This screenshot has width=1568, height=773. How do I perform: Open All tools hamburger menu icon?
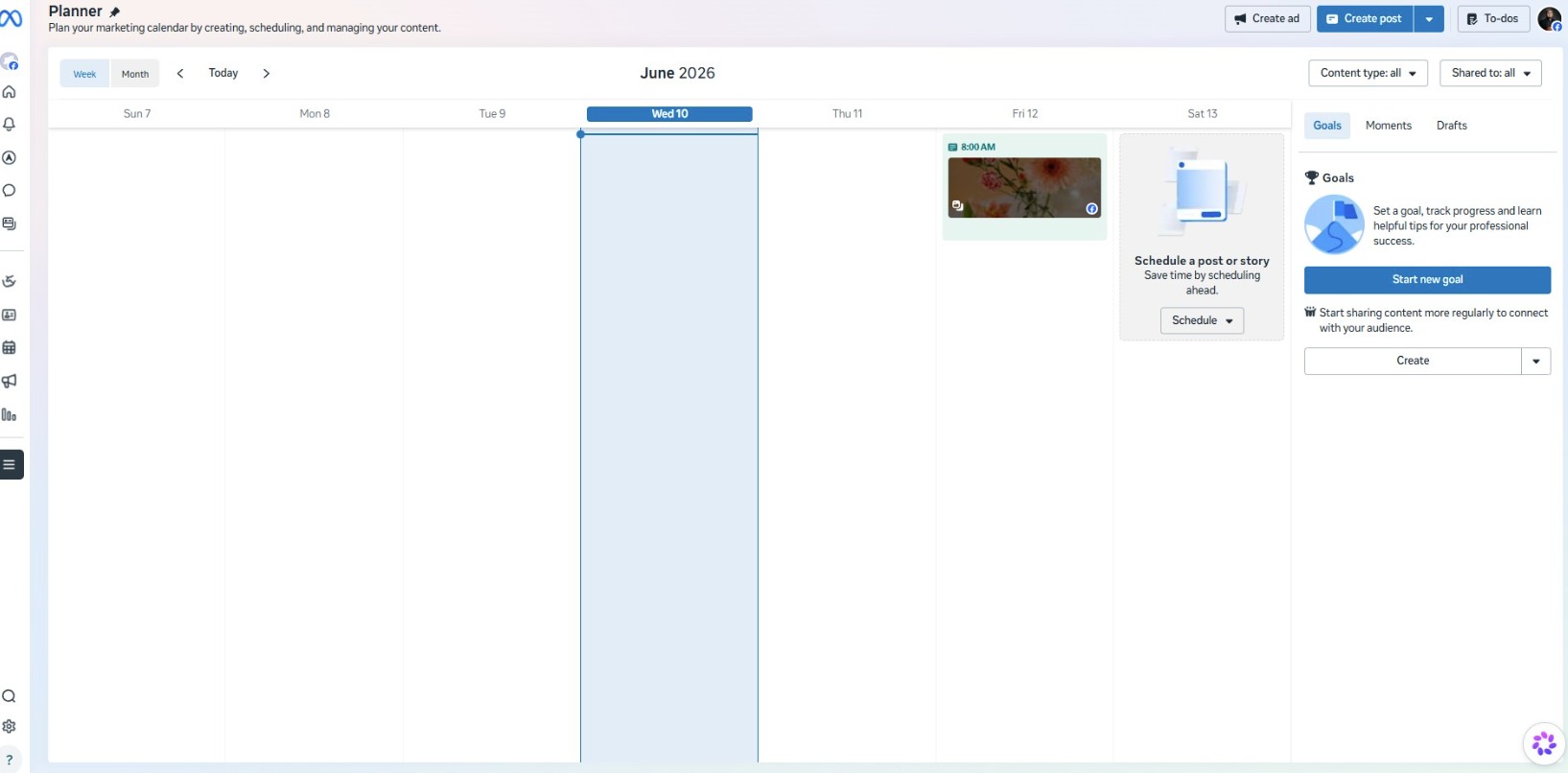click(11, 464)
